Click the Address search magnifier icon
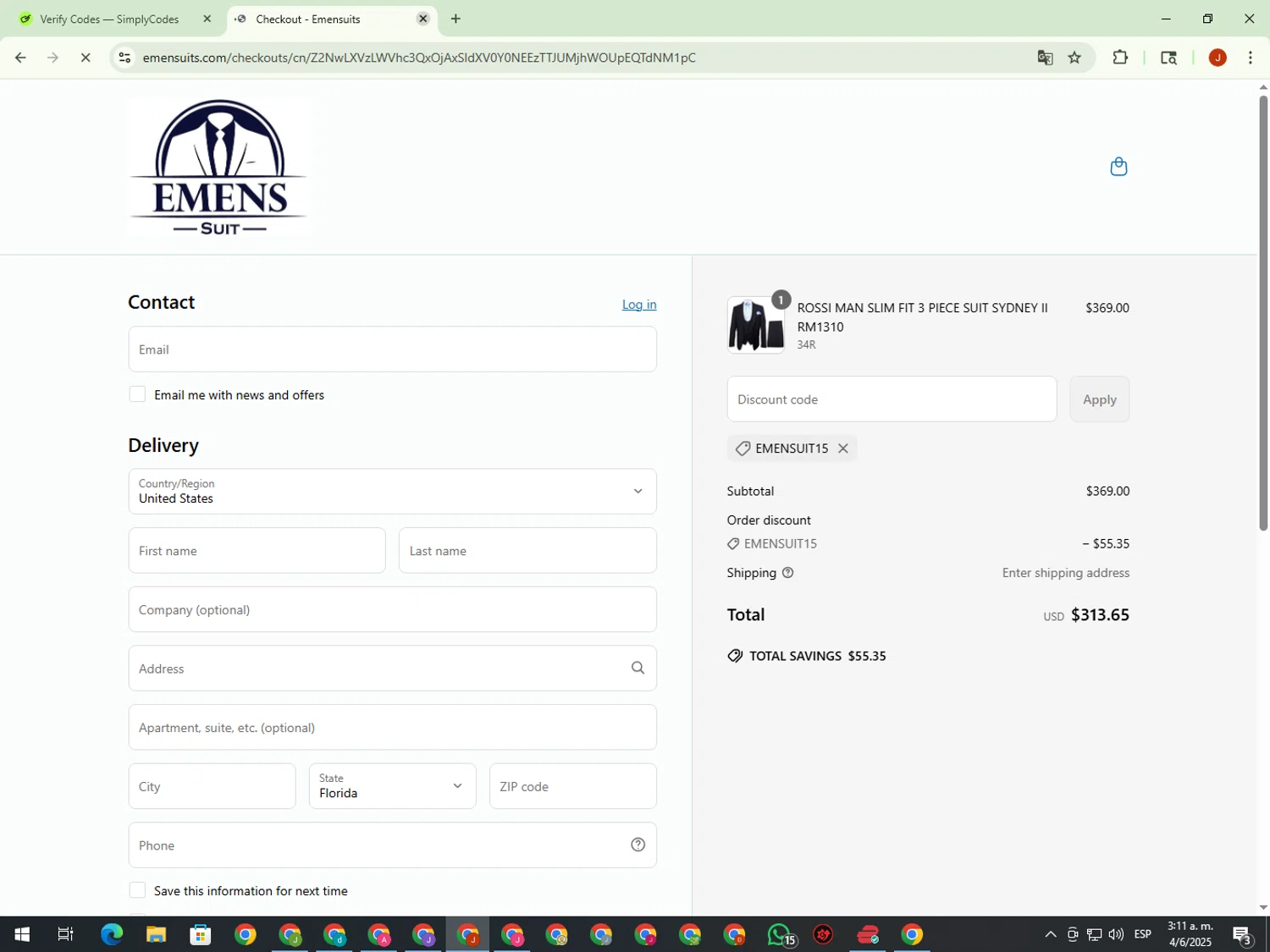This screenshot has width=1270, height=952. click(x=638, y=668)
